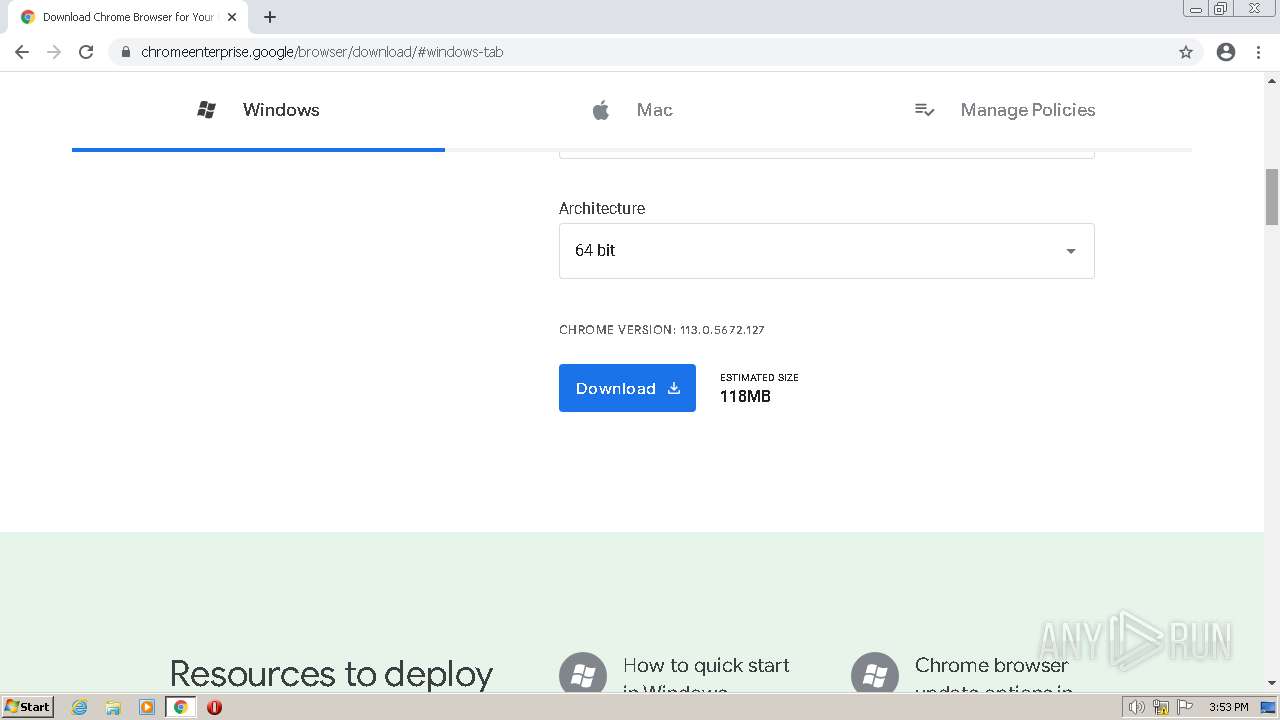Click the scrollbar down arrow
The width and height of the screenshot is (1280, 720).
coord(1272,684)
